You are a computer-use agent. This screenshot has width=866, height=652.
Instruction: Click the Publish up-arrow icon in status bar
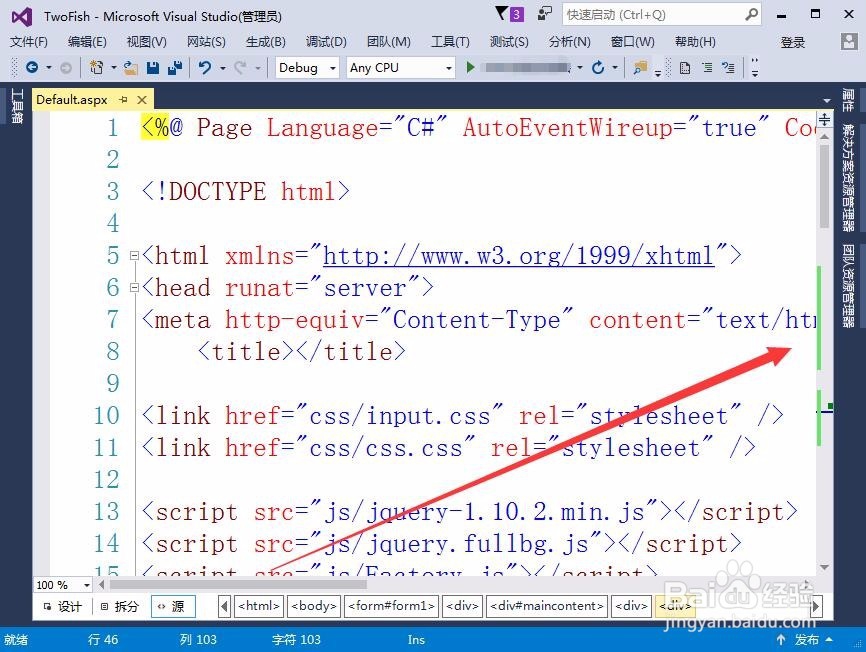(781, 639)
